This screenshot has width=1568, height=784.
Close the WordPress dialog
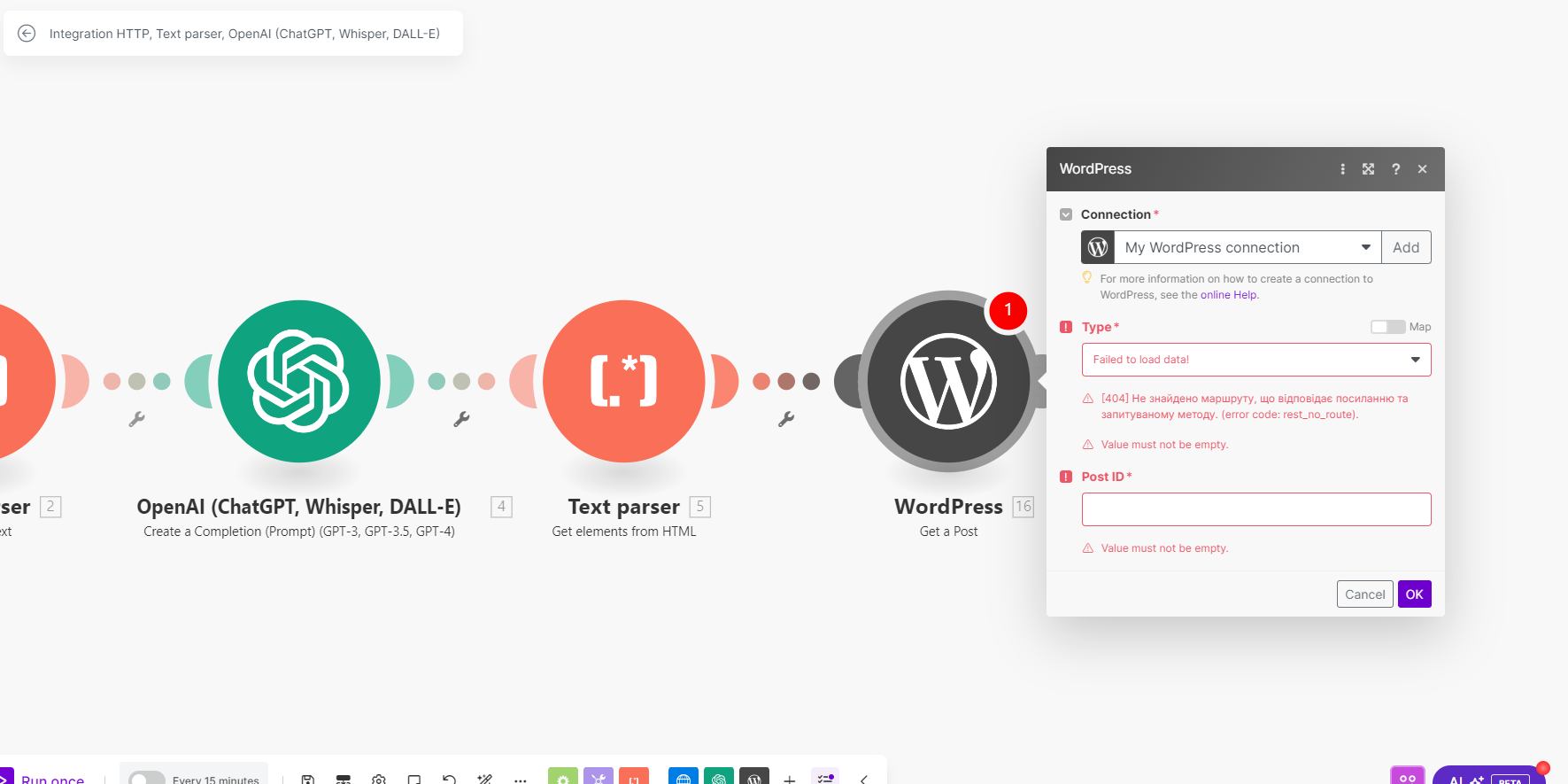click(x=1423, y=169)
